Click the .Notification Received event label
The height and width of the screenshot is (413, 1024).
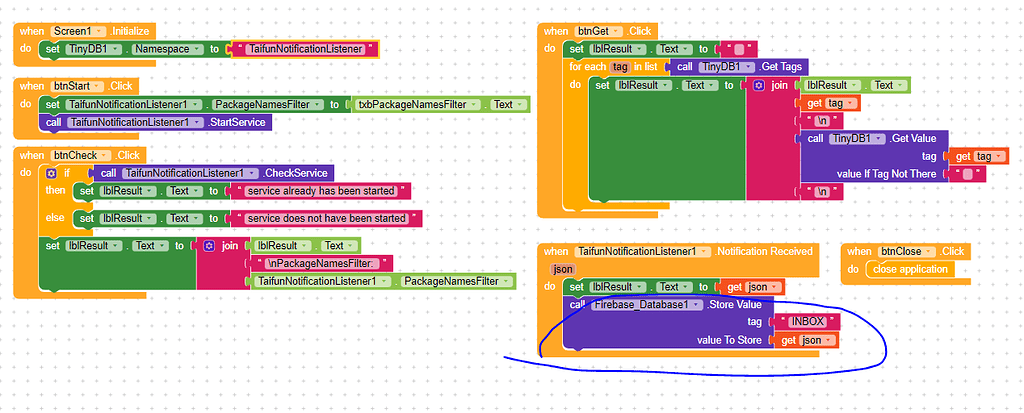tap(764, 252)
